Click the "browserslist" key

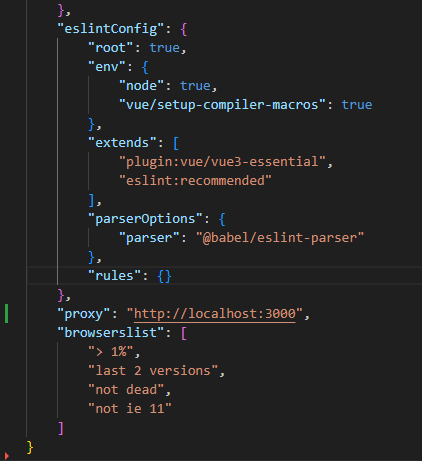tap(111, 333)
